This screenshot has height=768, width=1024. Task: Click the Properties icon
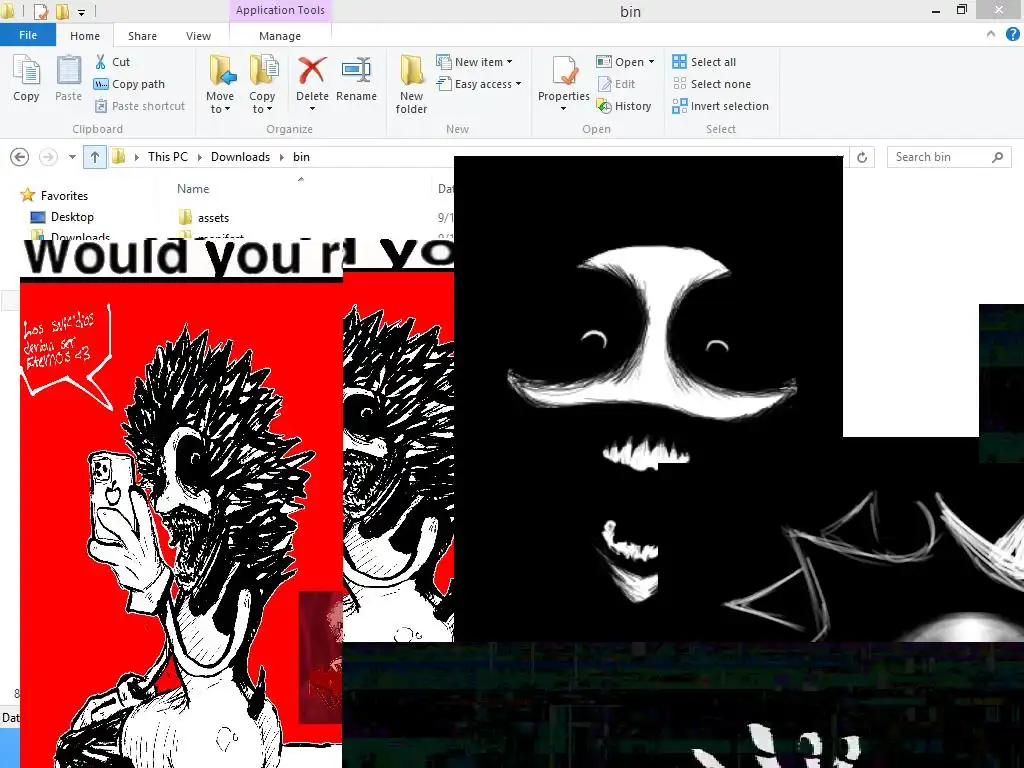coord(564,71)
